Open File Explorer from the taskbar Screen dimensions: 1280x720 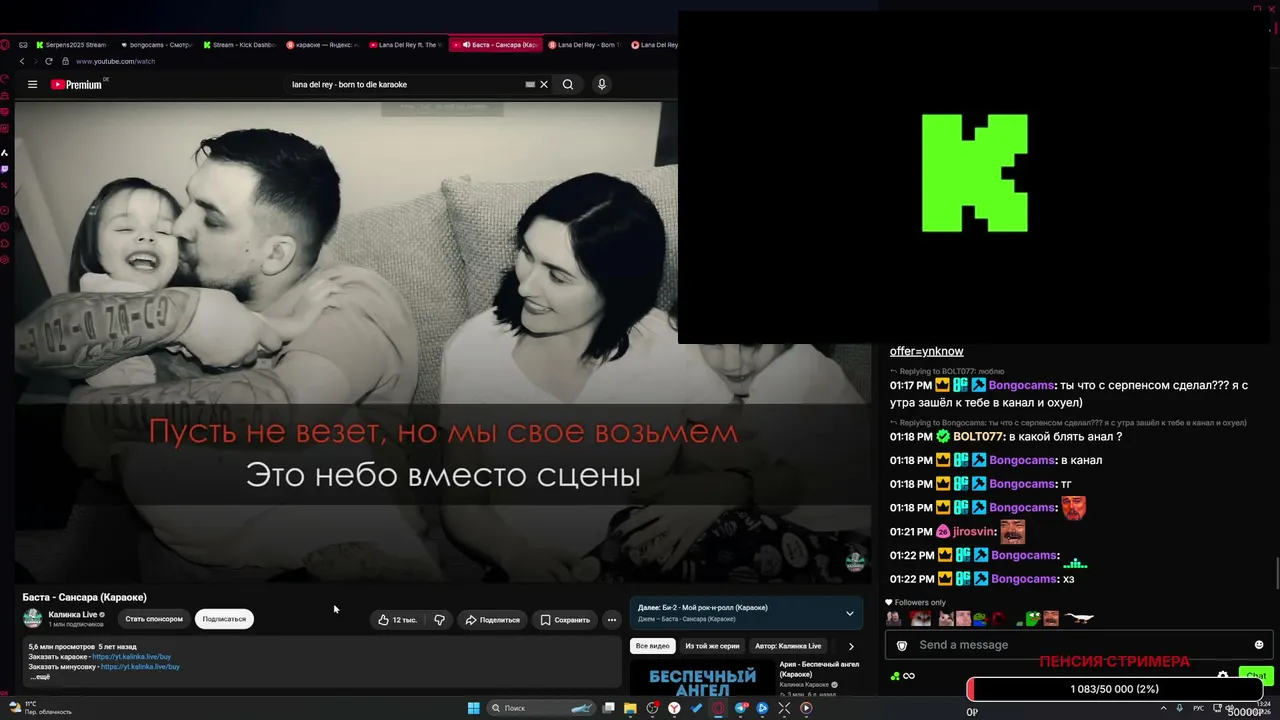[x=630, y=708]
